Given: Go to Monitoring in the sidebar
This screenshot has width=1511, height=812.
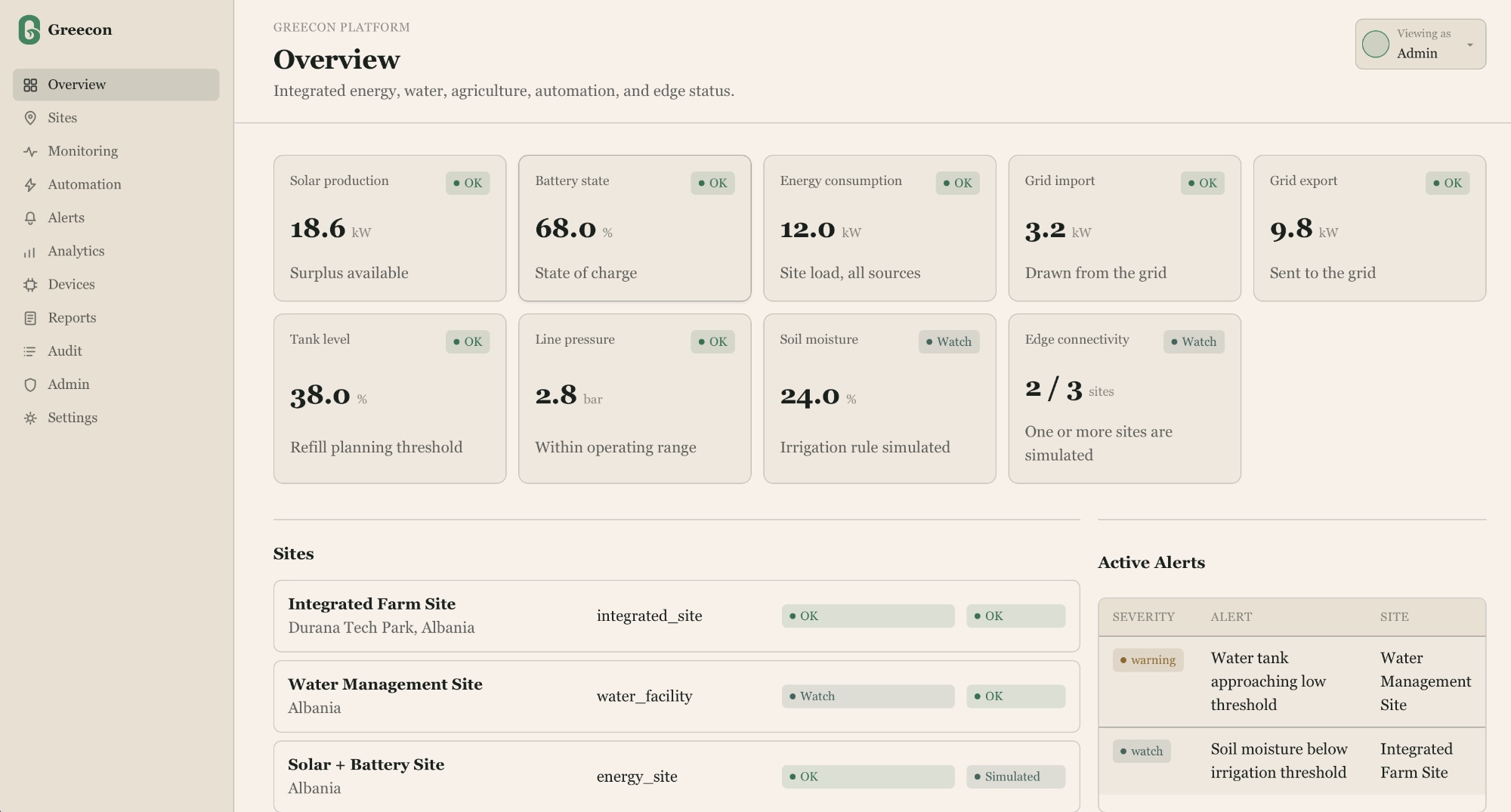Looking at the screenshot, I should (116, 151).
